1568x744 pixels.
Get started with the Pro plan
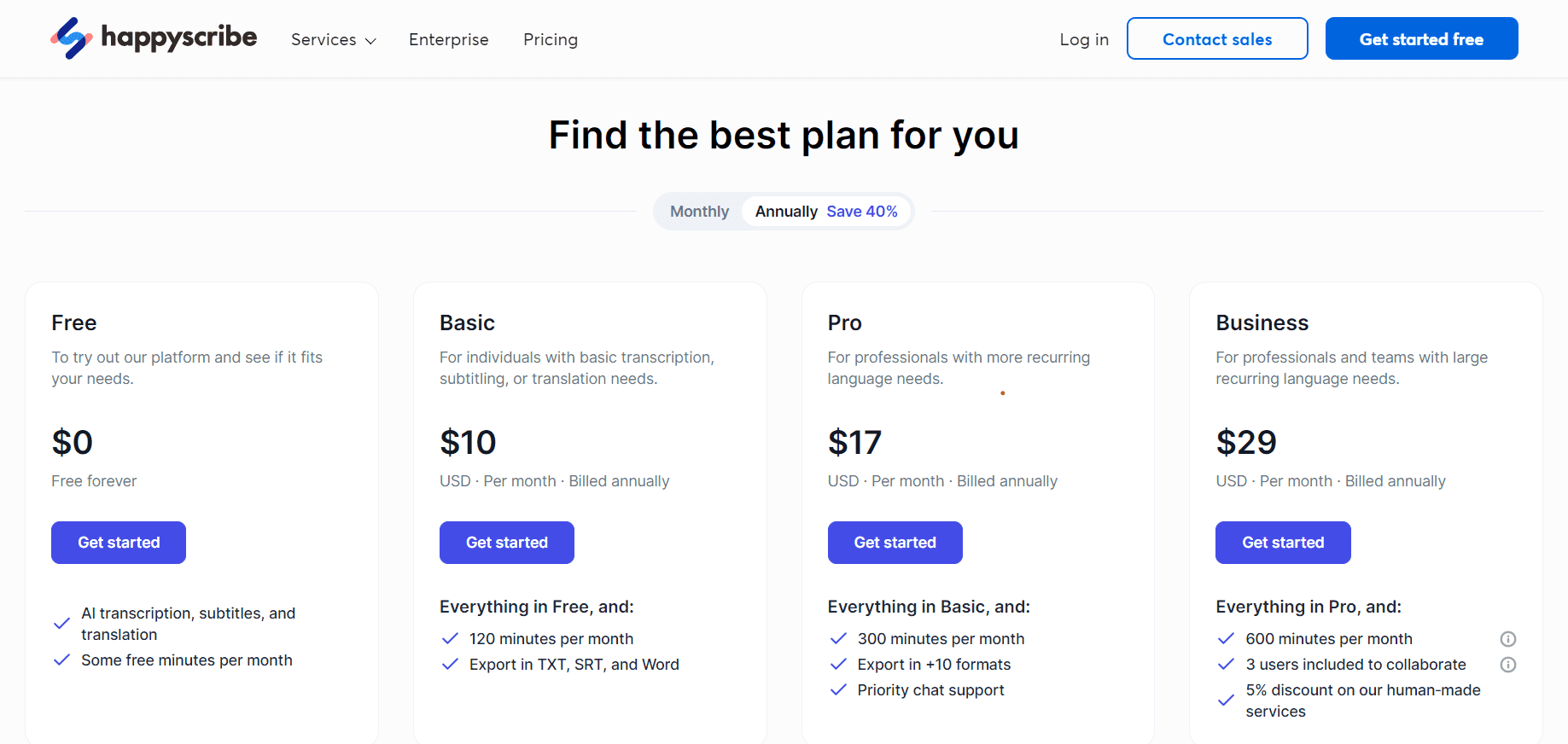pos(895,543)
